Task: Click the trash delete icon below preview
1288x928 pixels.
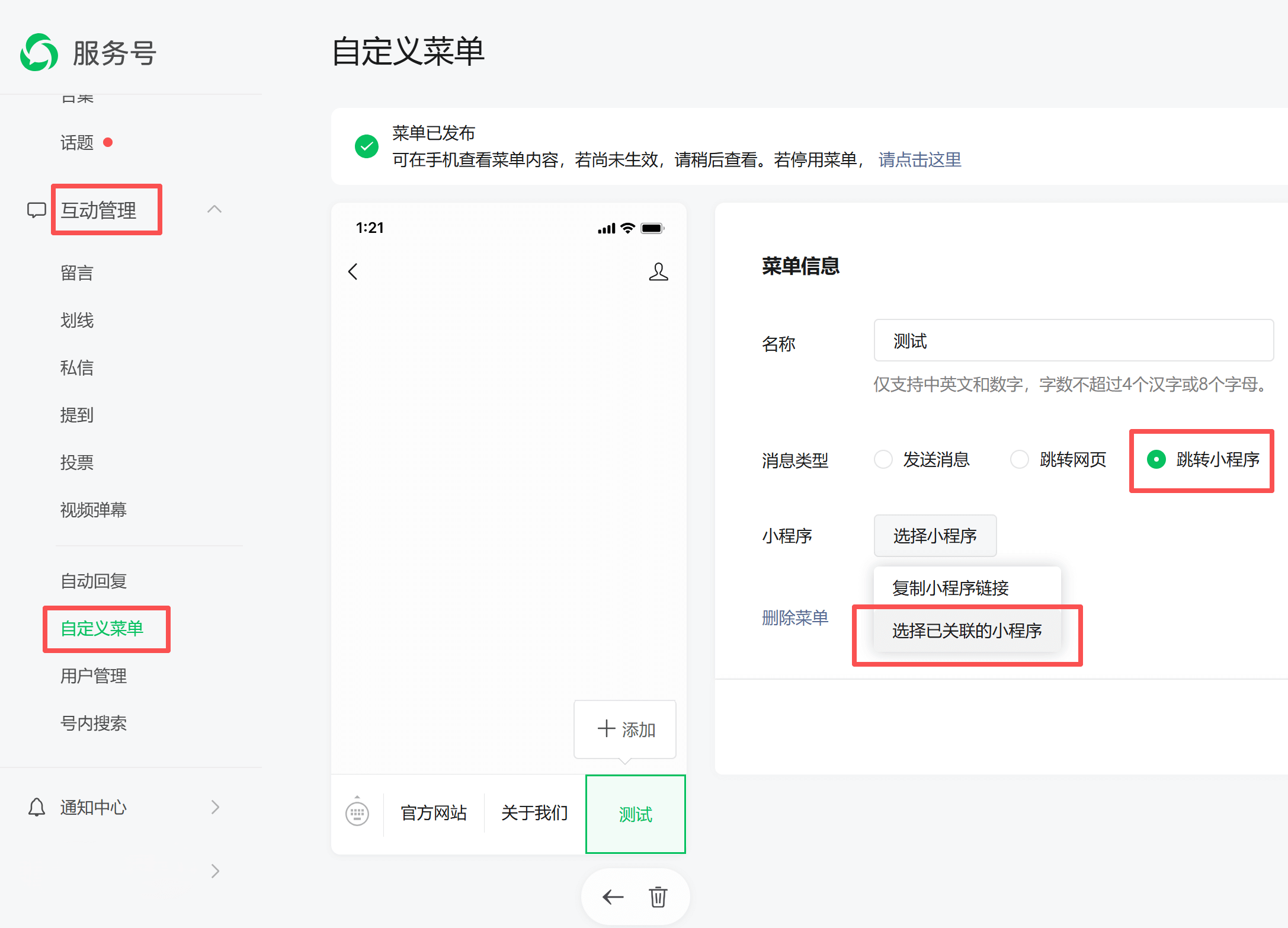Action: pos(658,897)
